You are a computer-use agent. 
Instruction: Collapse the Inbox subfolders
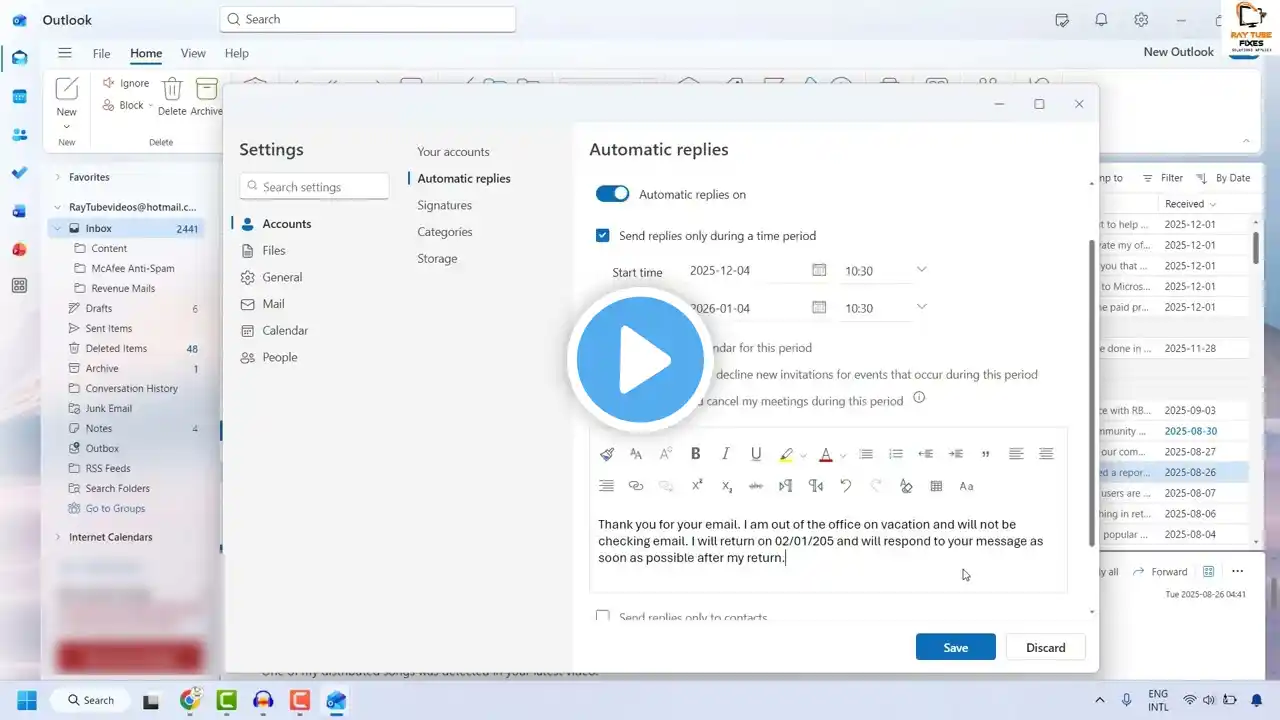[x=57, y=228]
